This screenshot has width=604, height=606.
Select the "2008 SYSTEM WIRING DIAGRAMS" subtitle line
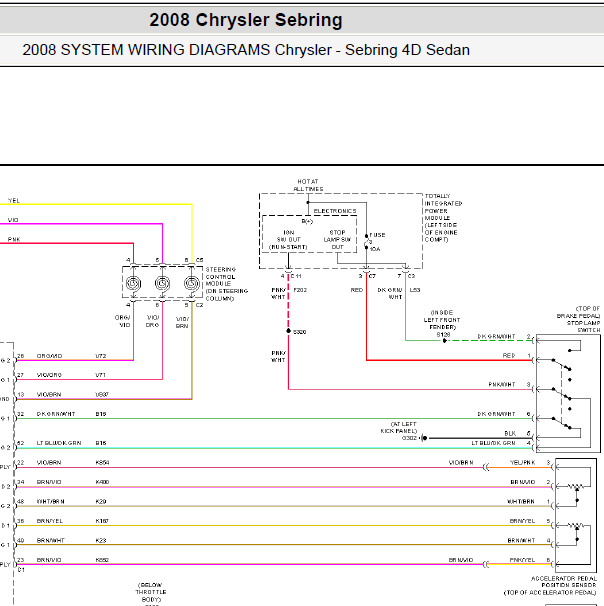tap(246, 50)
